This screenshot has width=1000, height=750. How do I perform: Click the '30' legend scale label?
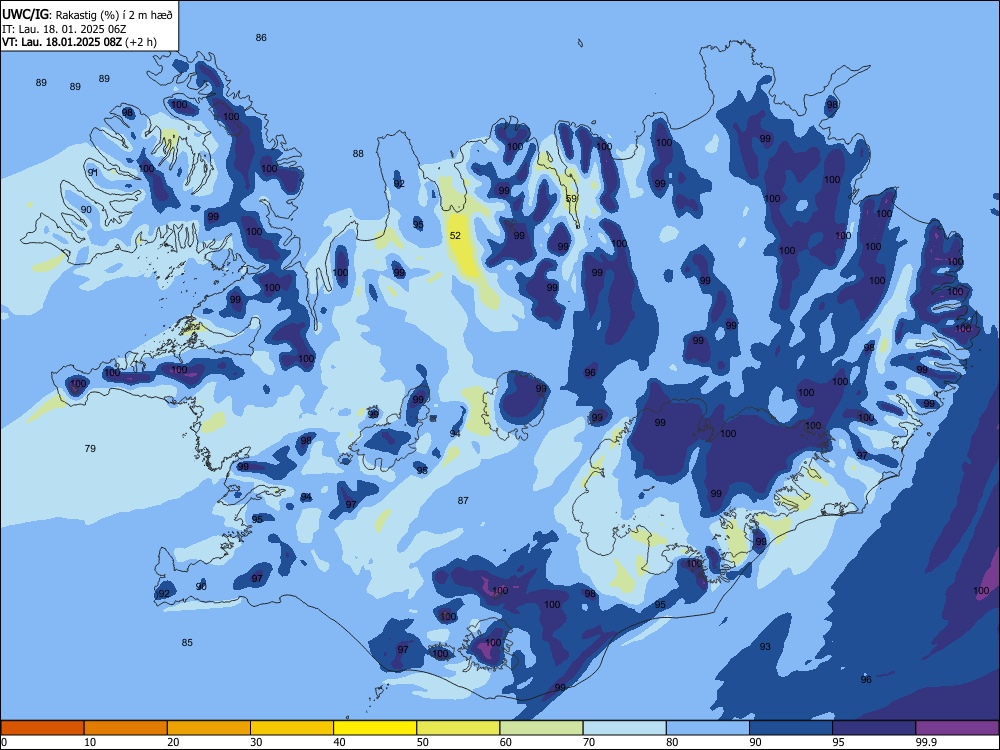pos(256,742)
